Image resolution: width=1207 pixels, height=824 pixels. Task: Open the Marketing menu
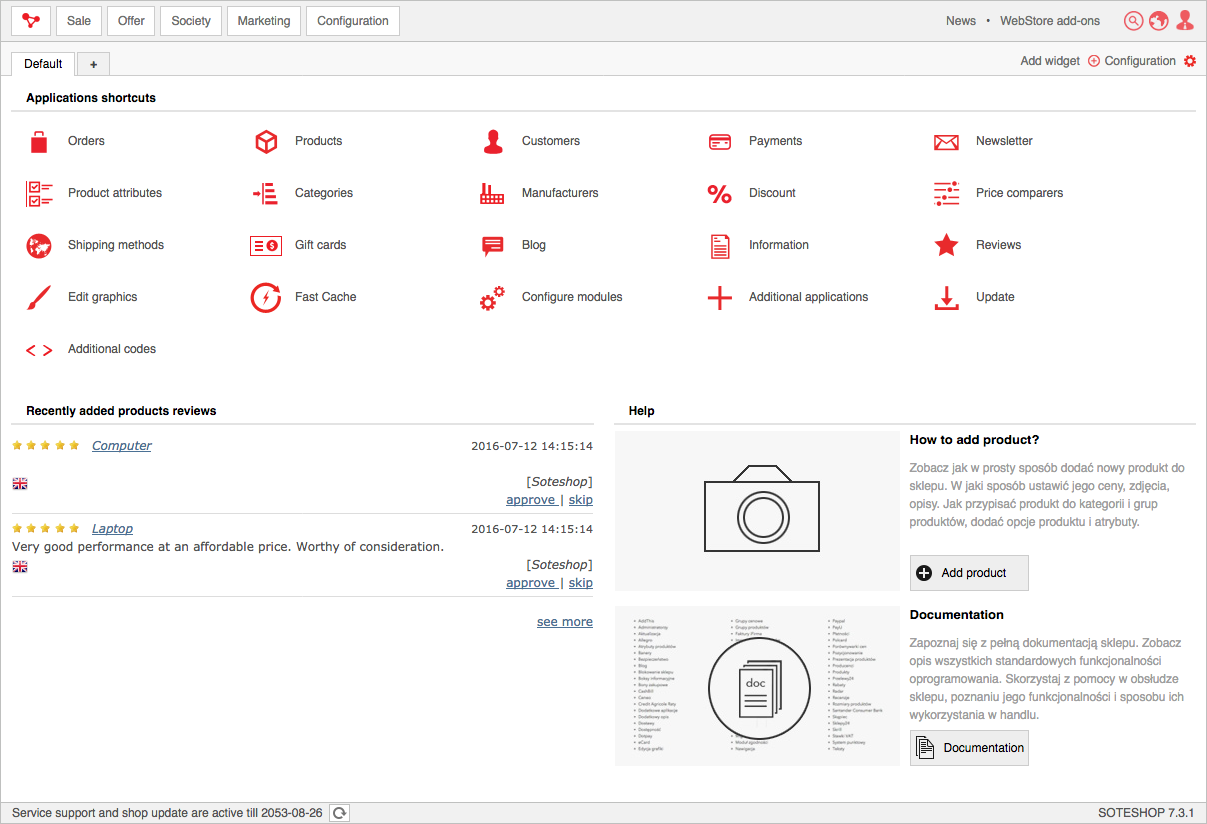(x=264, y=21)
